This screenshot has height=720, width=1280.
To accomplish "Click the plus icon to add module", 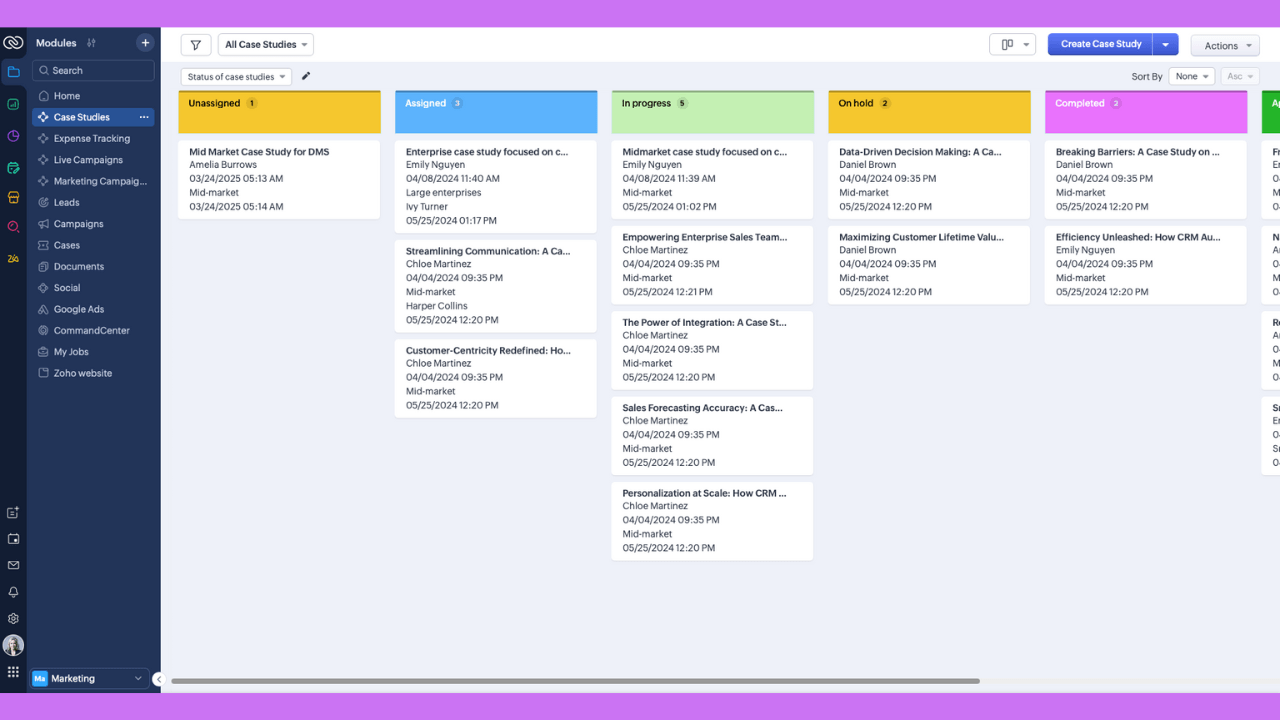I will pos(145,43).
